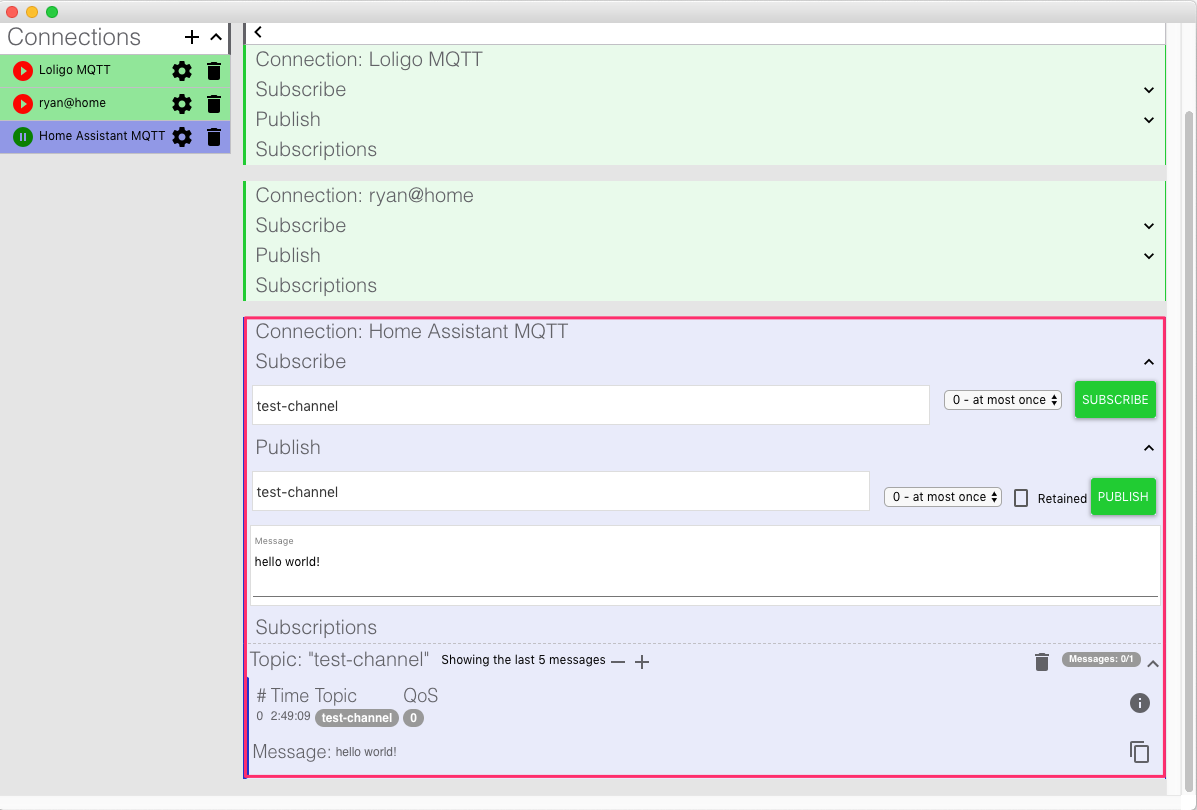Delete the Loligo MQTT connection
The image size is (1197, 810).
tap(214, 71)
